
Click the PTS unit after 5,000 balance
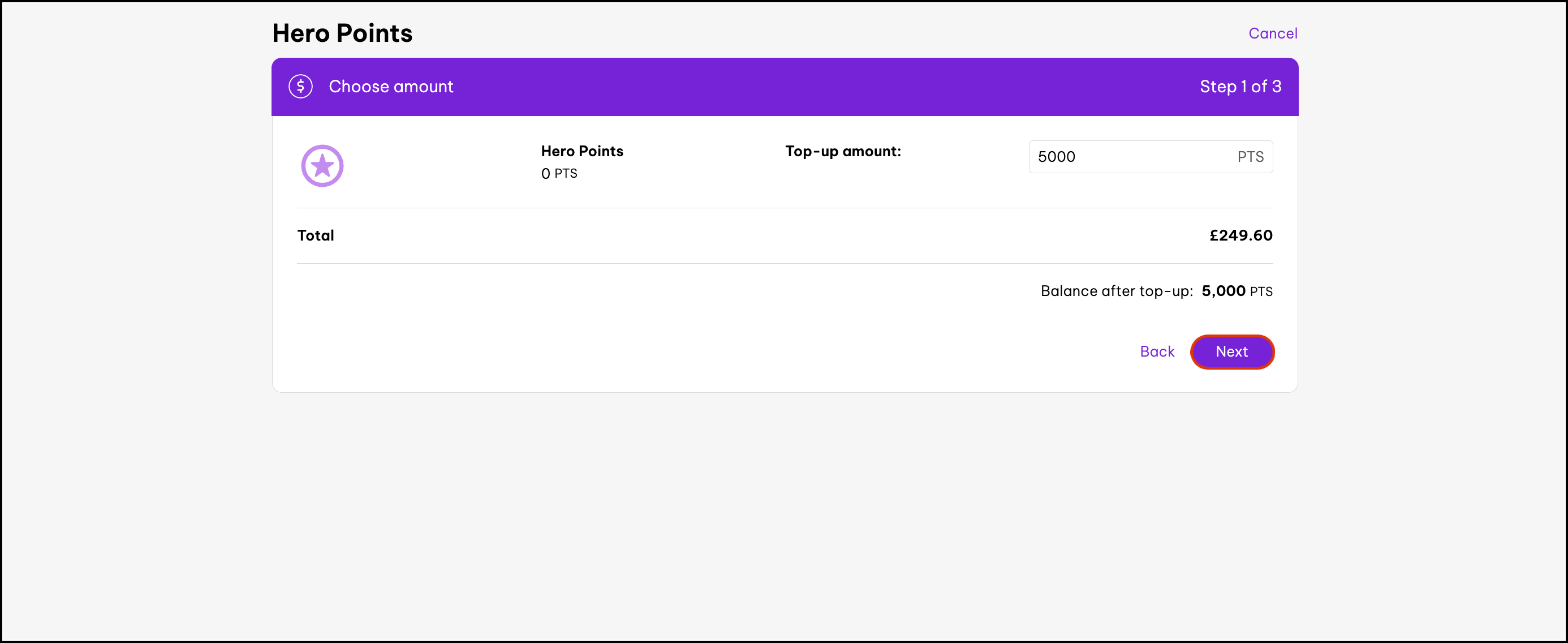tap(1261, 292)
